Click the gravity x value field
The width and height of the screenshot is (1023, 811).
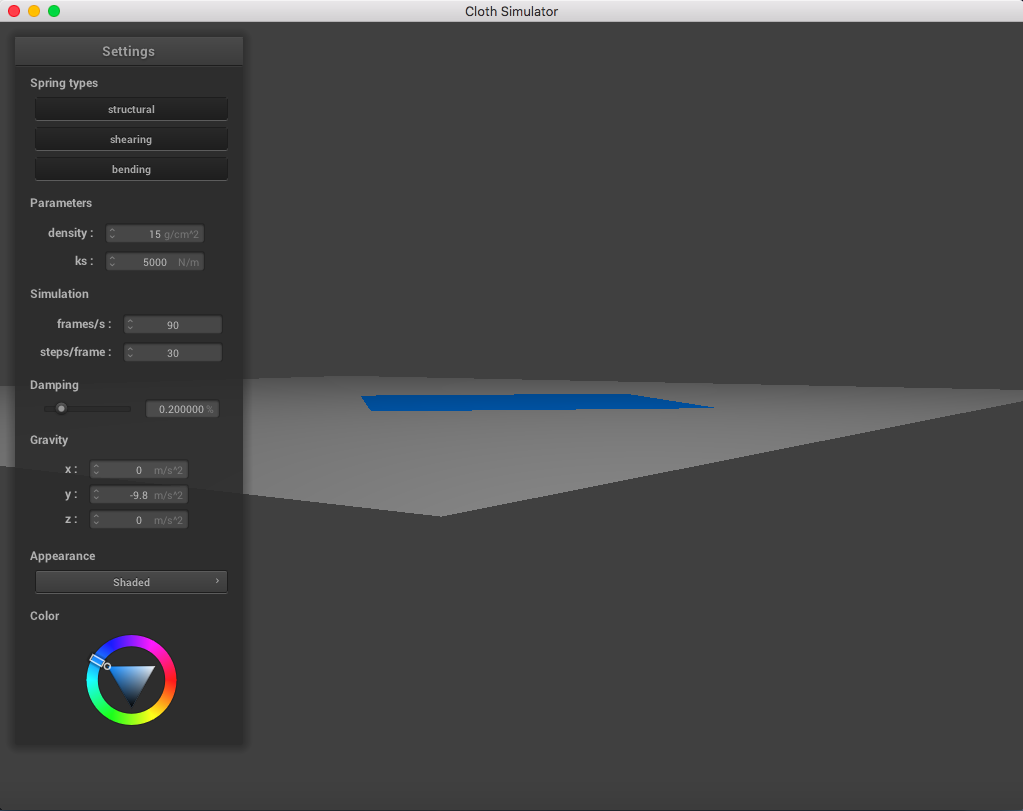[x=139, y=470]
